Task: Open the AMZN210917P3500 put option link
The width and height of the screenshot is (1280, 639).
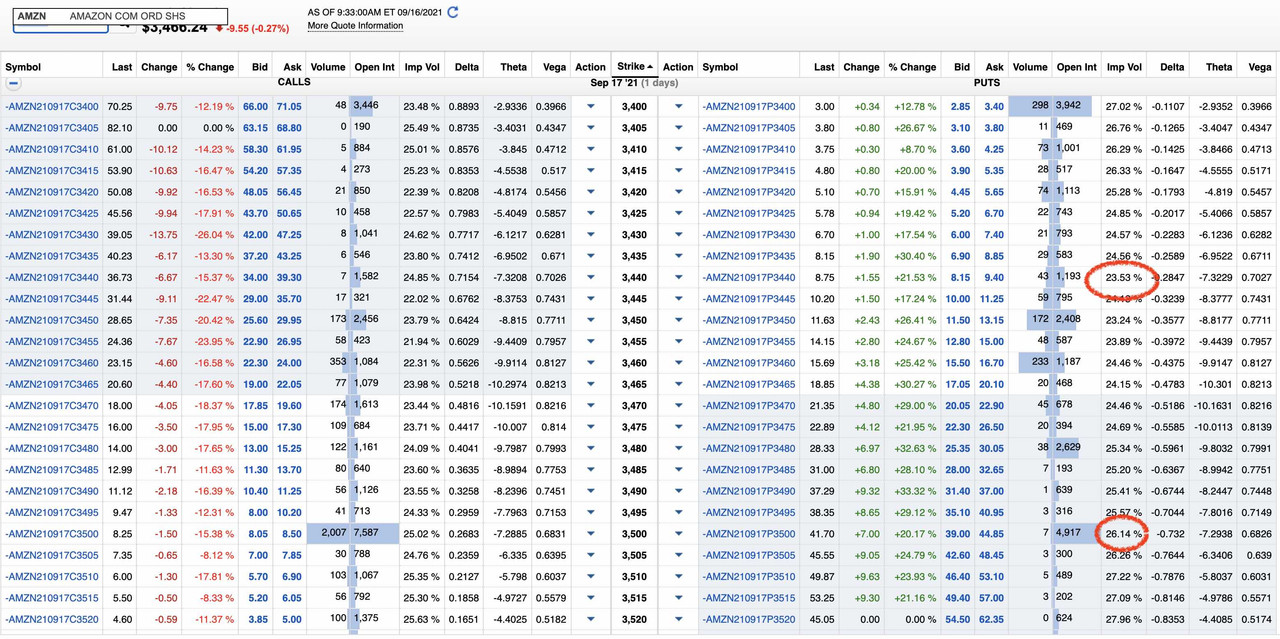Action: (749, 534)
